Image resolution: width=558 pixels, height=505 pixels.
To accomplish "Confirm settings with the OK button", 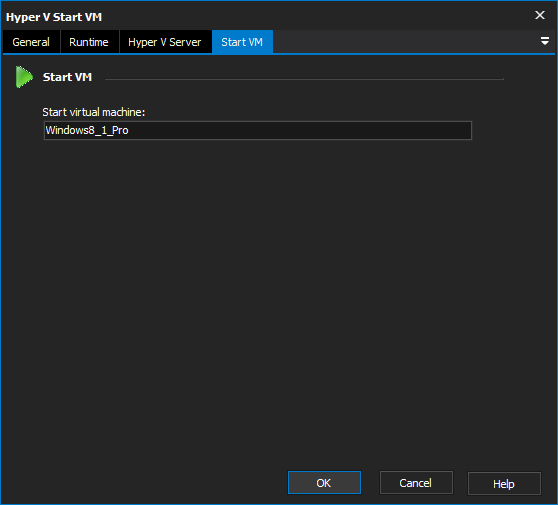I will coord(324,483).
